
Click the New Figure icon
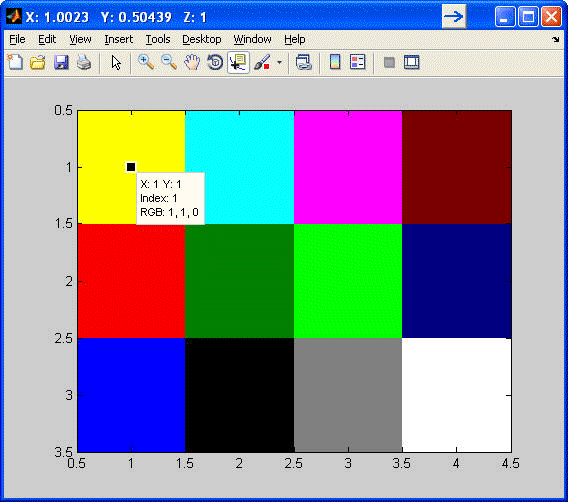coord(15,63)
